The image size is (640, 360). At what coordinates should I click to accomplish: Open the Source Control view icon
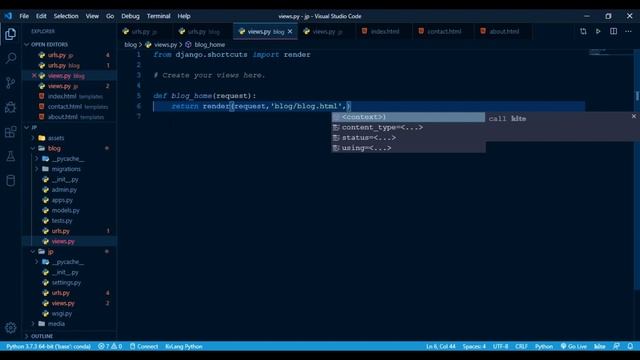tap(11, 82)
